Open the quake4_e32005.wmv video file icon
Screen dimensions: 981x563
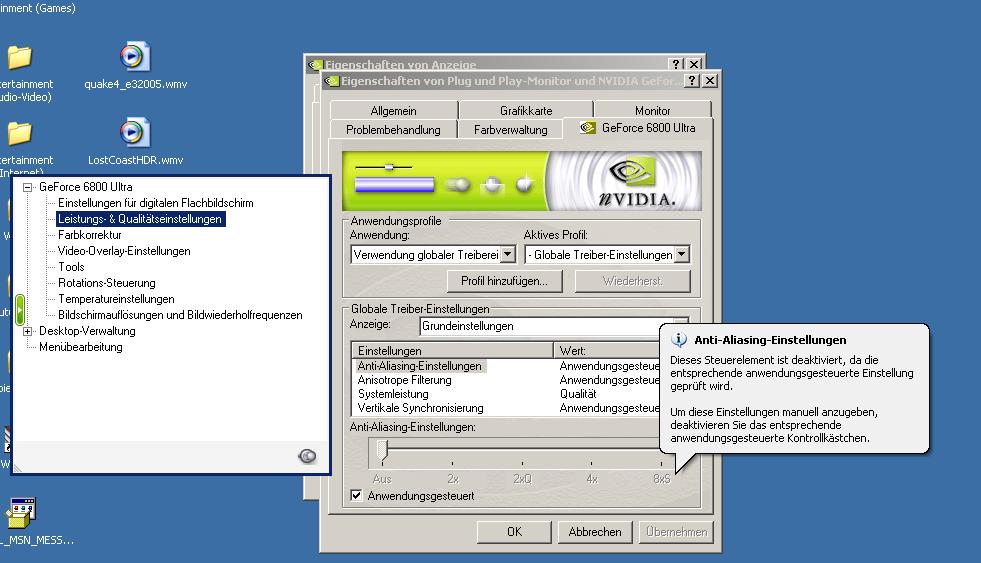click(135, 57)
